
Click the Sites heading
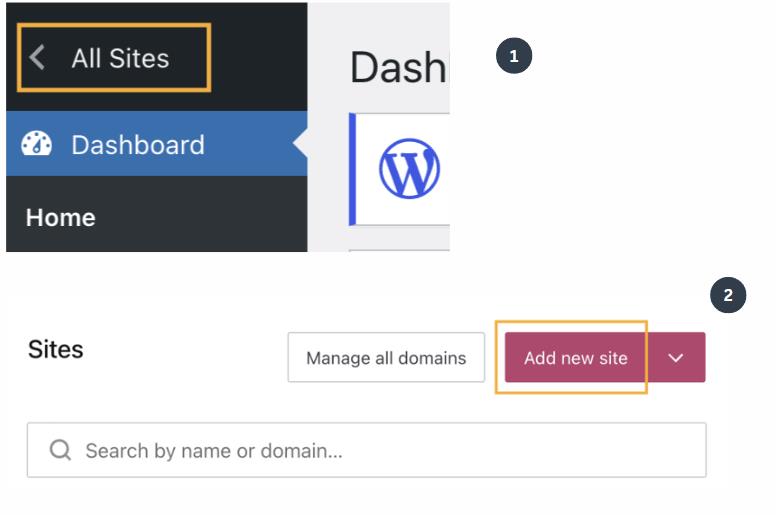click(56, 349)
